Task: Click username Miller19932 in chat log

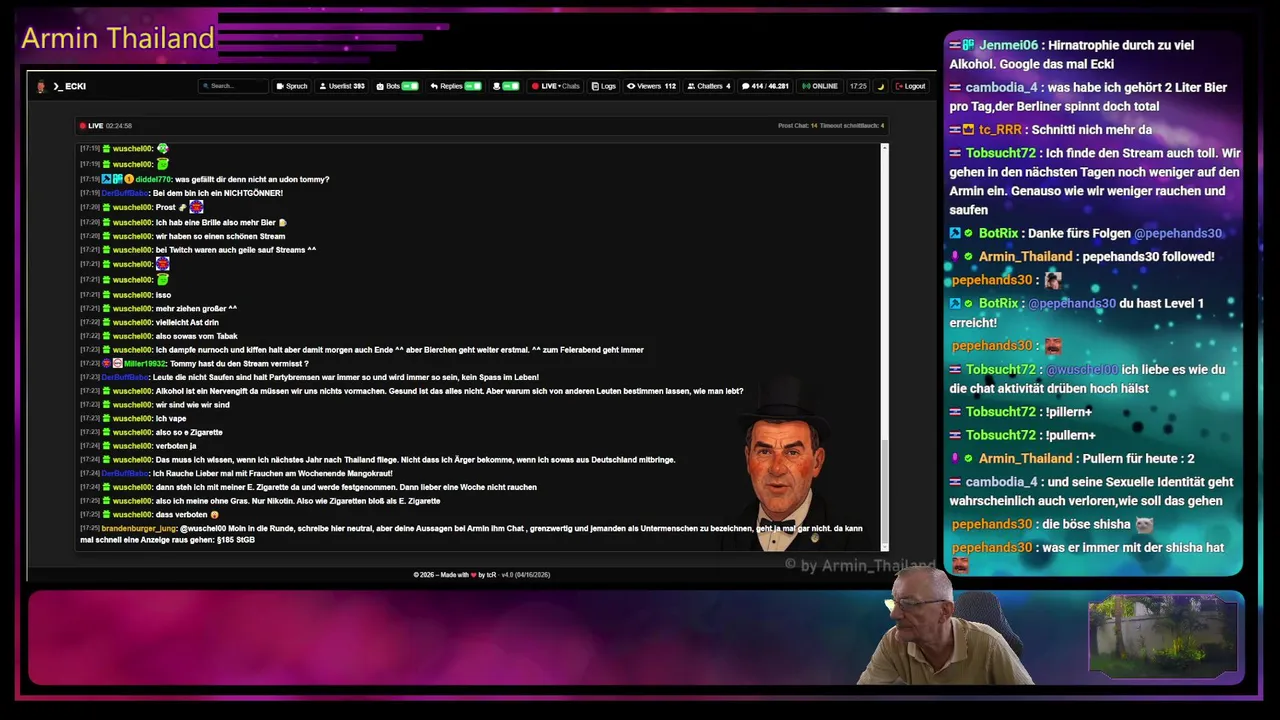Action: click(145, 364)
